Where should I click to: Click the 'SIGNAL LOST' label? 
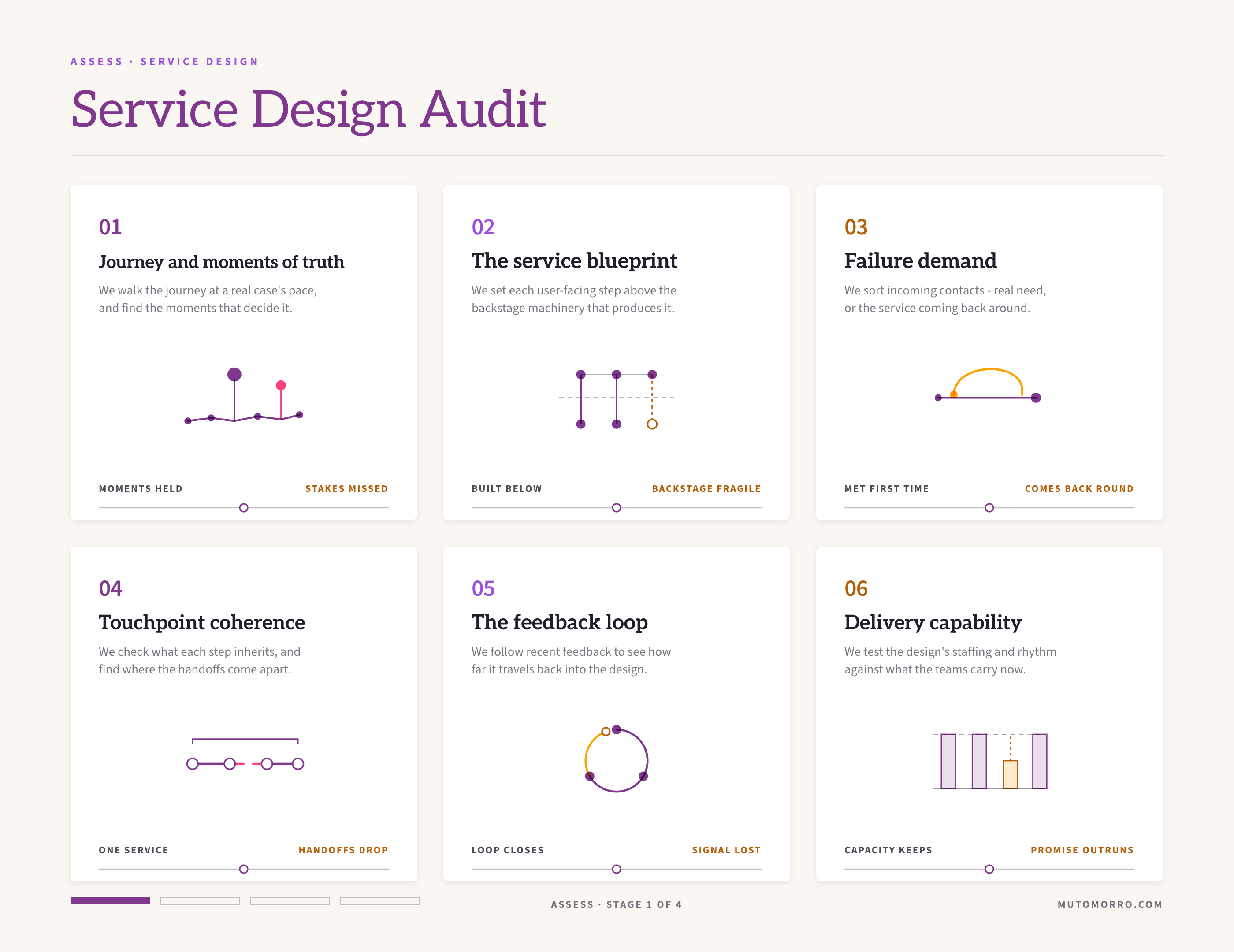tap(726, 850)
